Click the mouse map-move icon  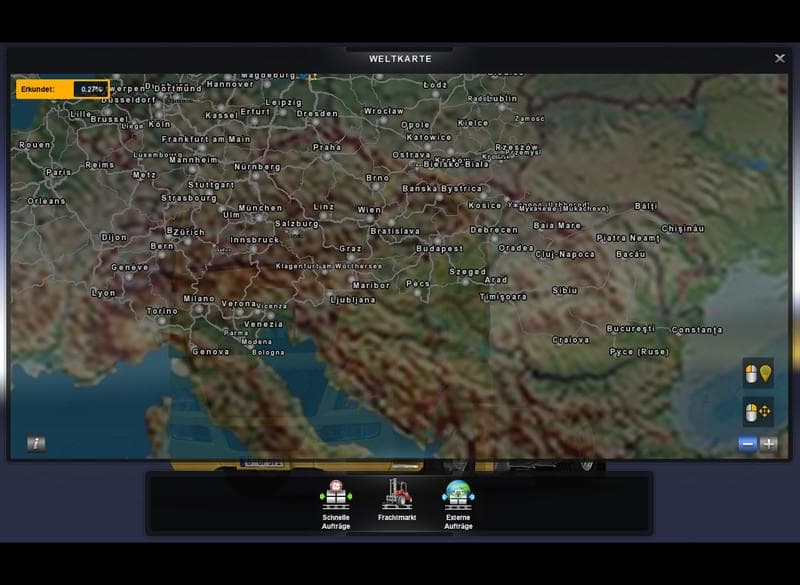758,412
